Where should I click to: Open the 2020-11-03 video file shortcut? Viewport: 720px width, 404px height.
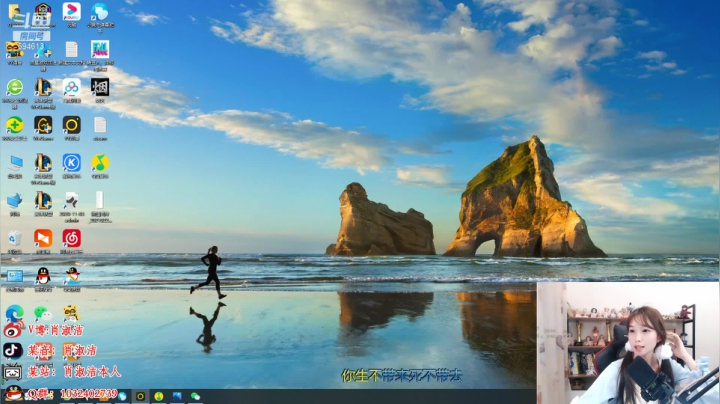[72, 201]
